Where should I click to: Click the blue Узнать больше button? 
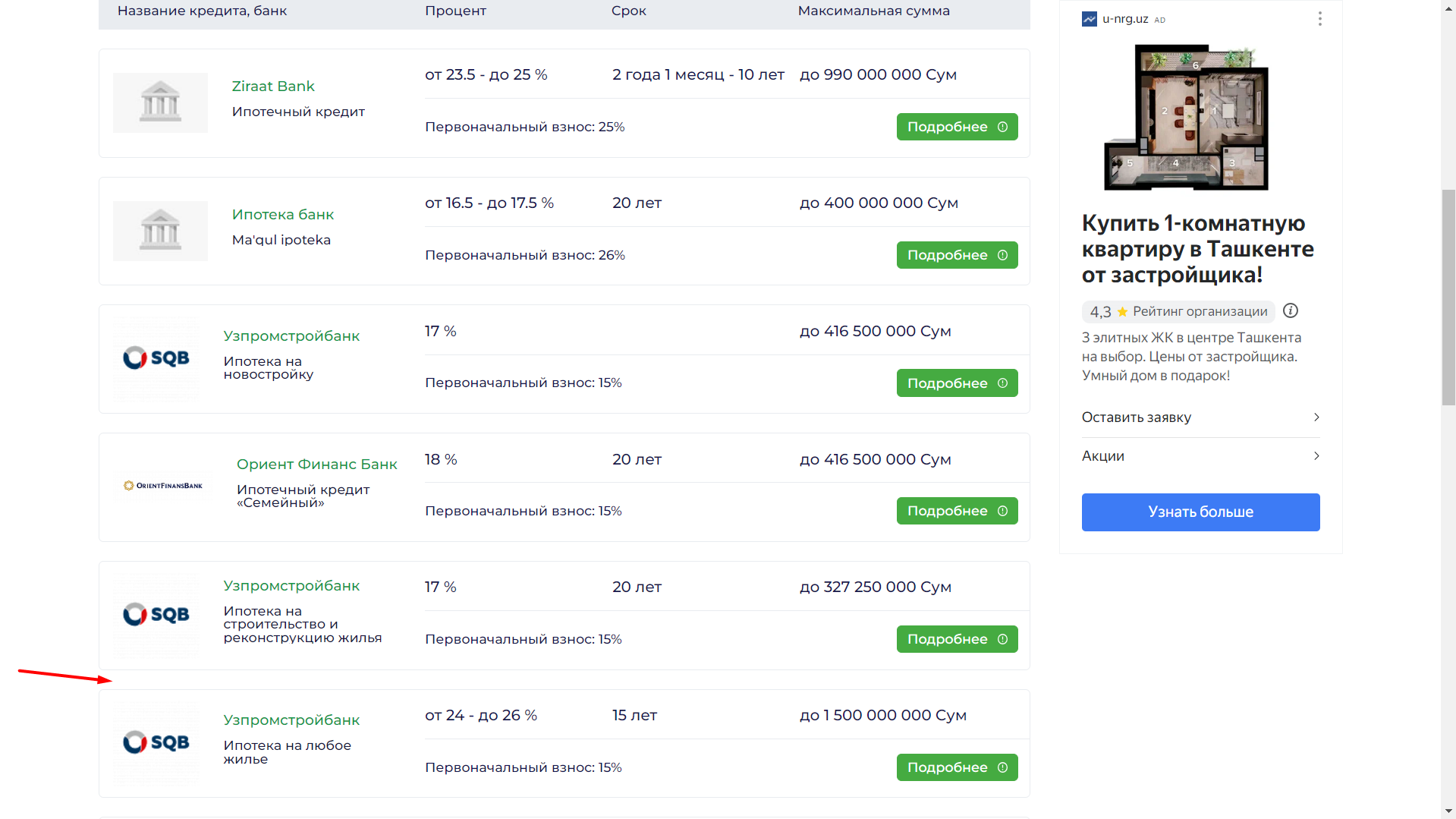[x=1200, y=512]
